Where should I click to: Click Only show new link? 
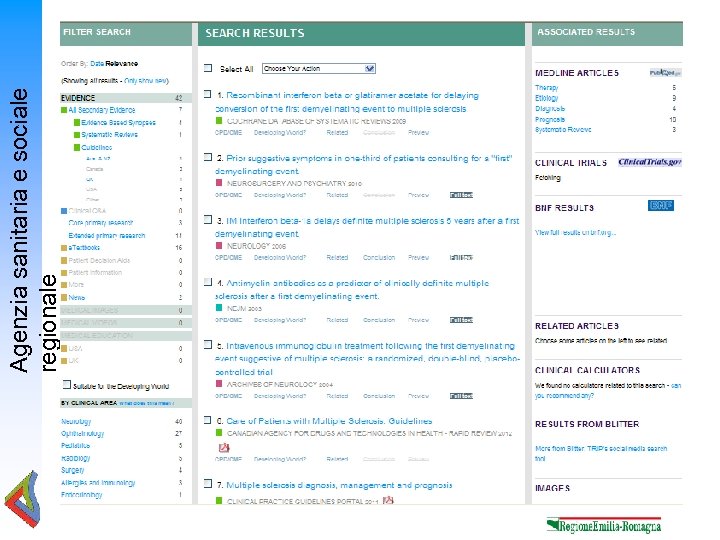pyautogui.click(x=146, y=80)
